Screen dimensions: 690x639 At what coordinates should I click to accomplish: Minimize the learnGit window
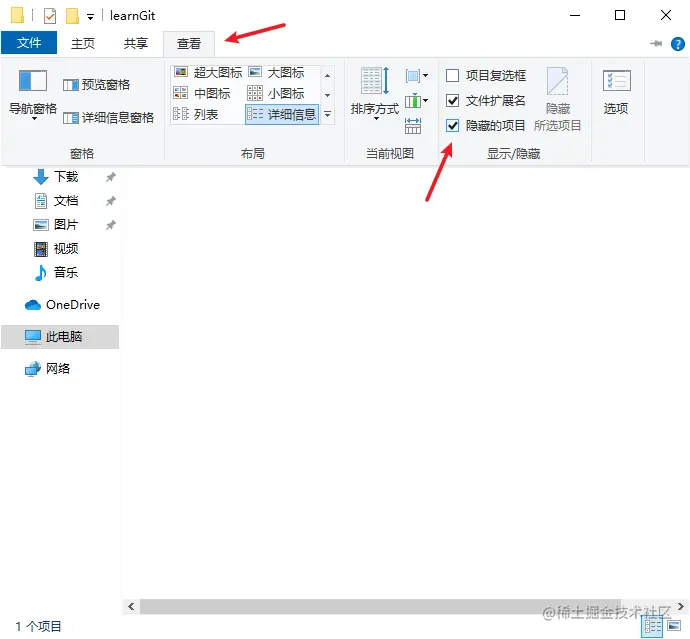pos(575,15)
